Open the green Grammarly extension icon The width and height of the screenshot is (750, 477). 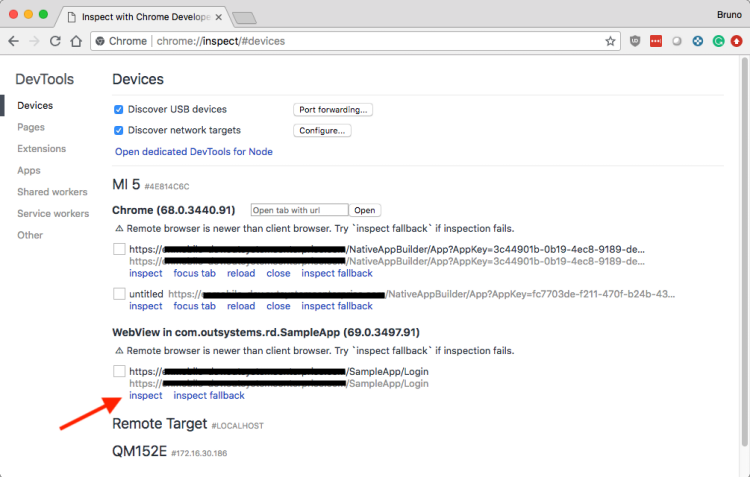(x=716, y=41)
